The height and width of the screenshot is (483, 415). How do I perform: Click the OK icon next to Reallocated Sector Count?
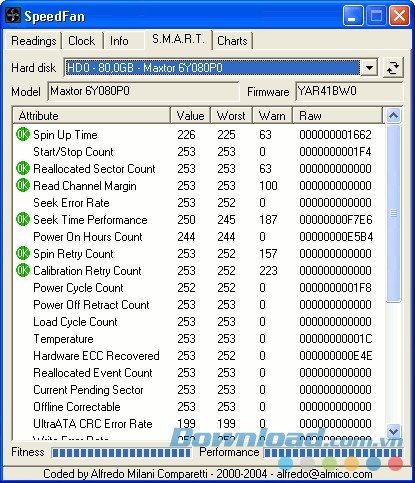[x=23, y=169]
